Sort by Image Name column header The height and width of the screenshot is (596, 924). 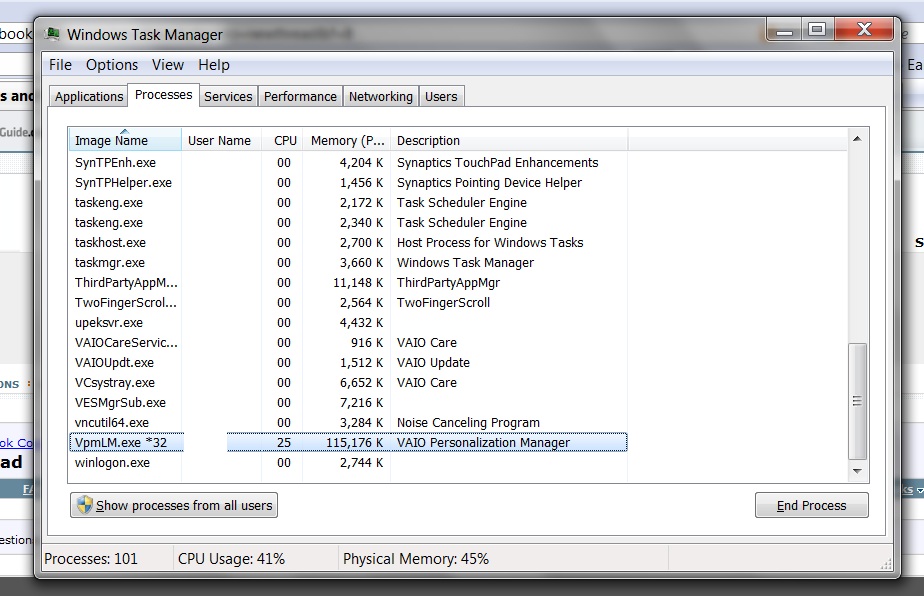click(125, 140)
